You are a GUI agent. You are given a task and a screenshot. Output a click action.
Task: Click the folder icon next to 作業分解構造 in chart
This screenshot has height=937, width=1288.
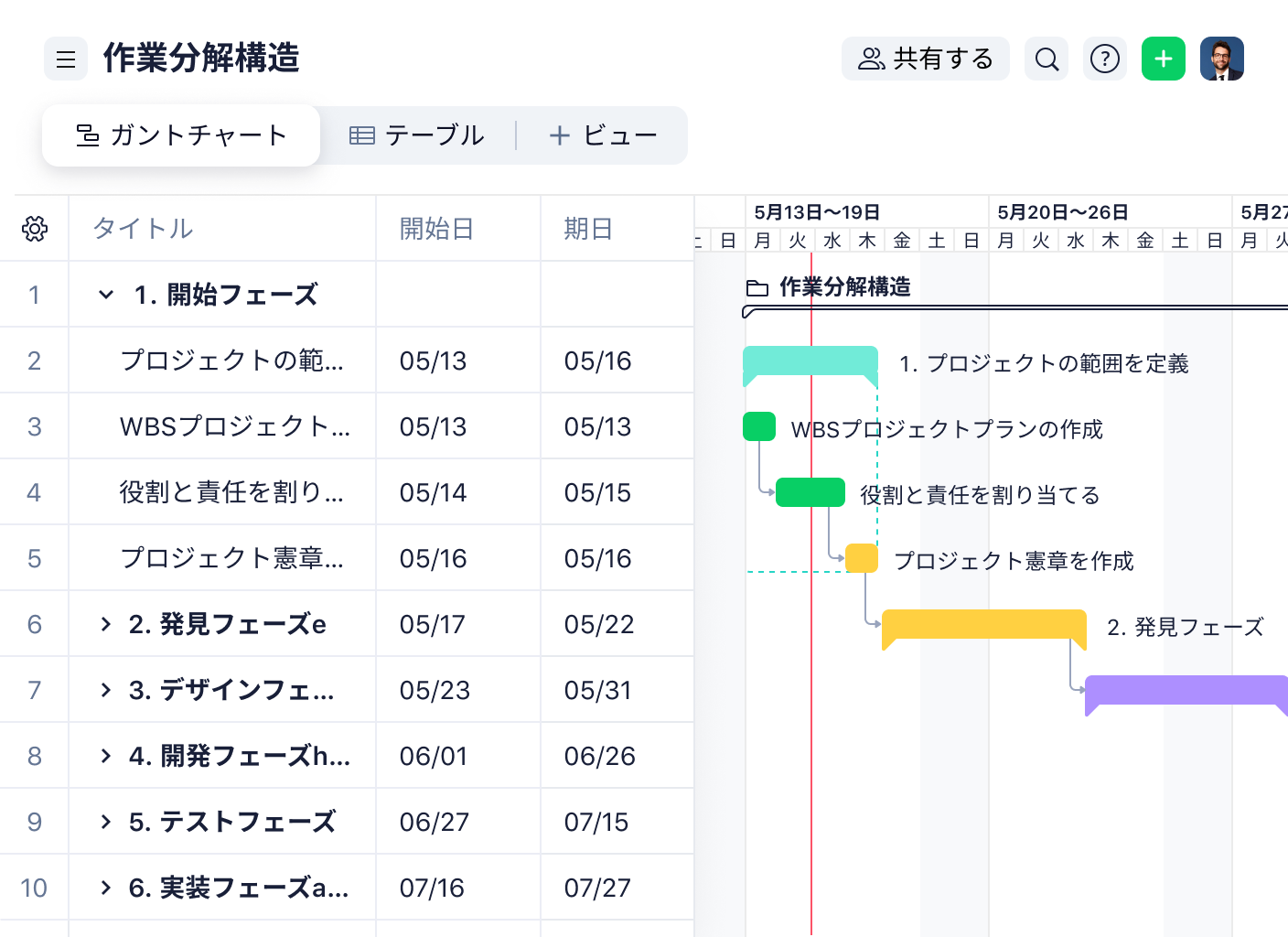[x=757, y=288]
